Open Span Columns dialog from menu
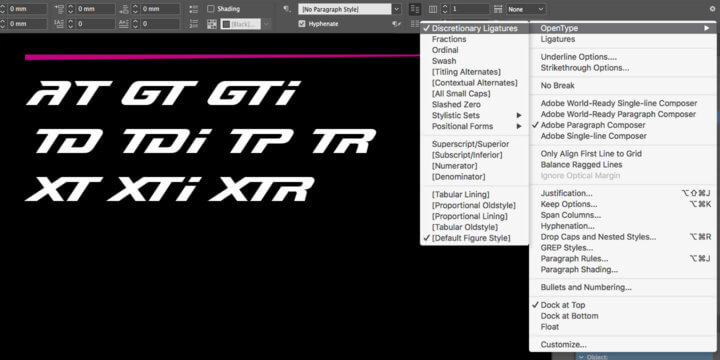Image resolution: width=720 pixels, height=360 pixels. pos(623,215)
